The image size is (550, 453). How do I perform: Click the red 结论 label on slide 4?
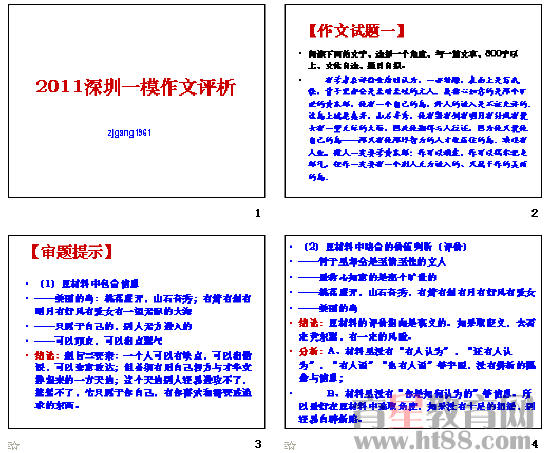pos(310,322)
